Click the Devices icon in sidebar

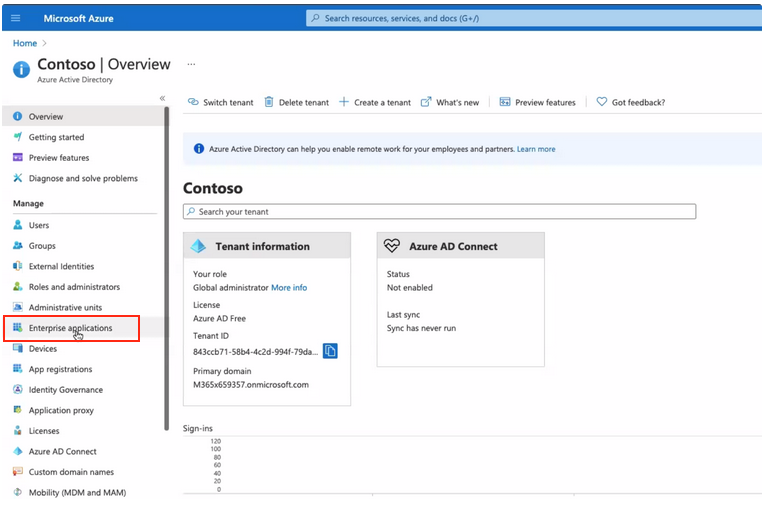[18, 348]
